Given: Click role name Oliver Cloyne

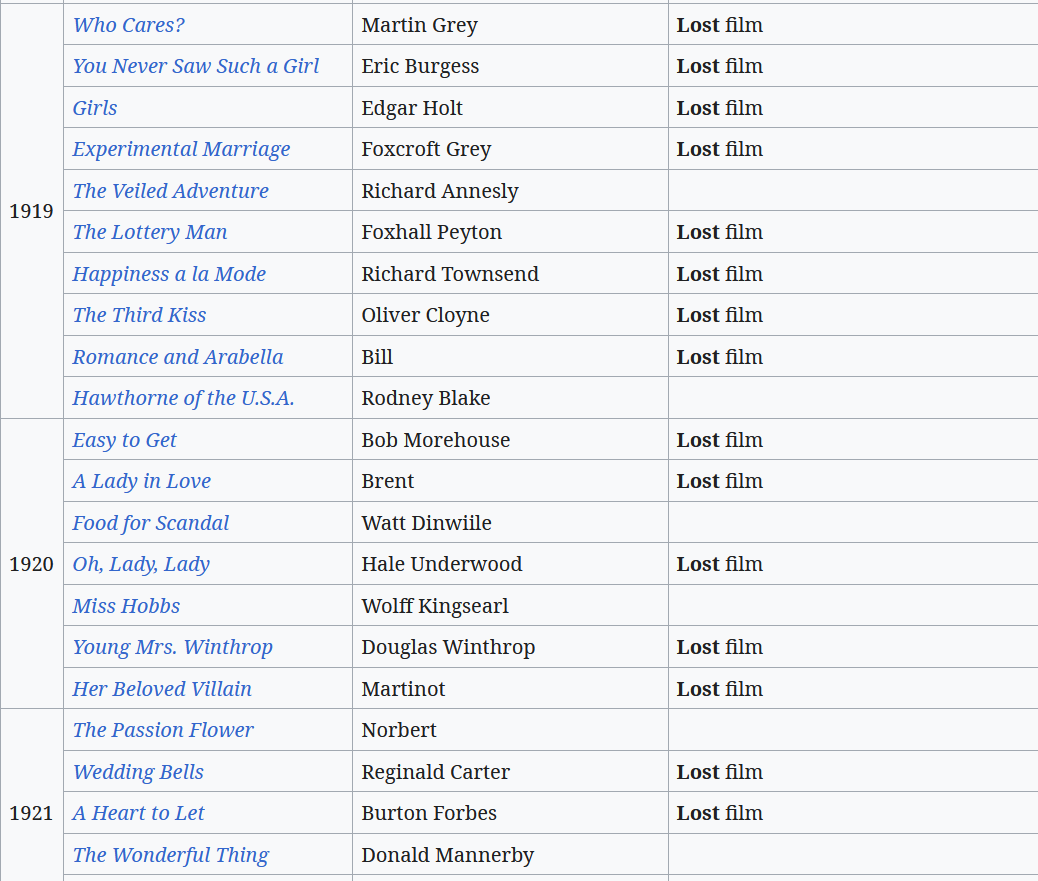Looking at the screenshot, I should [x=426, y=315].
